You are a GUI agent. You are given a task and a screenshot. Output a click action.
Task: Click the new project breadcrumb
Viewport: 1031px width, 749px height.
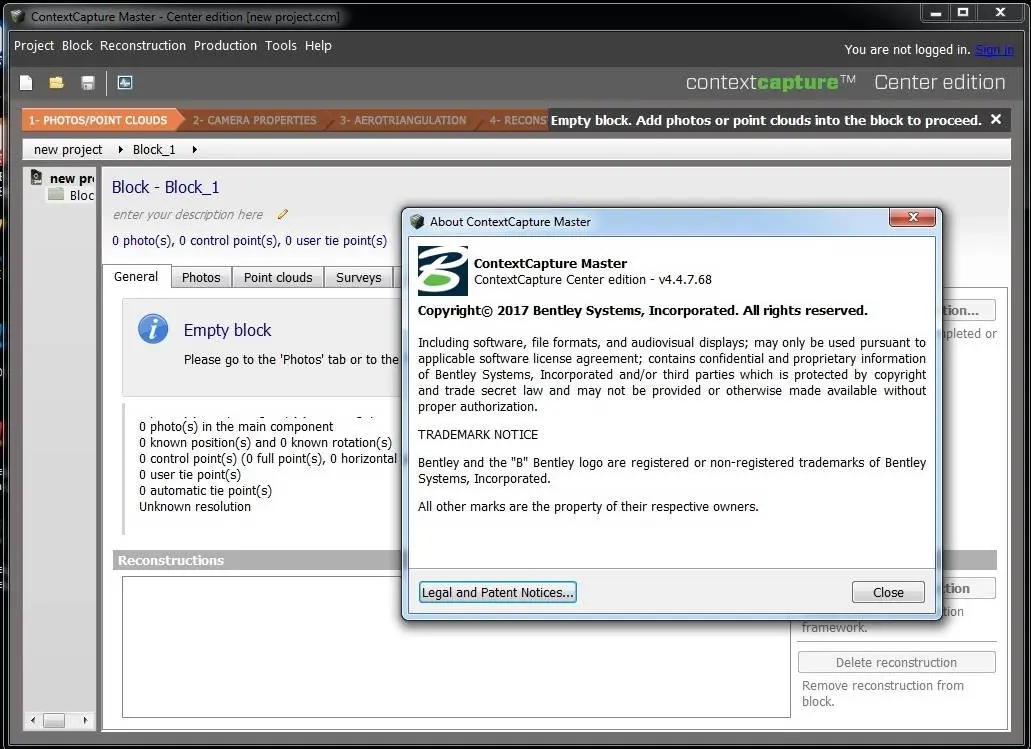tap(68, 149)
